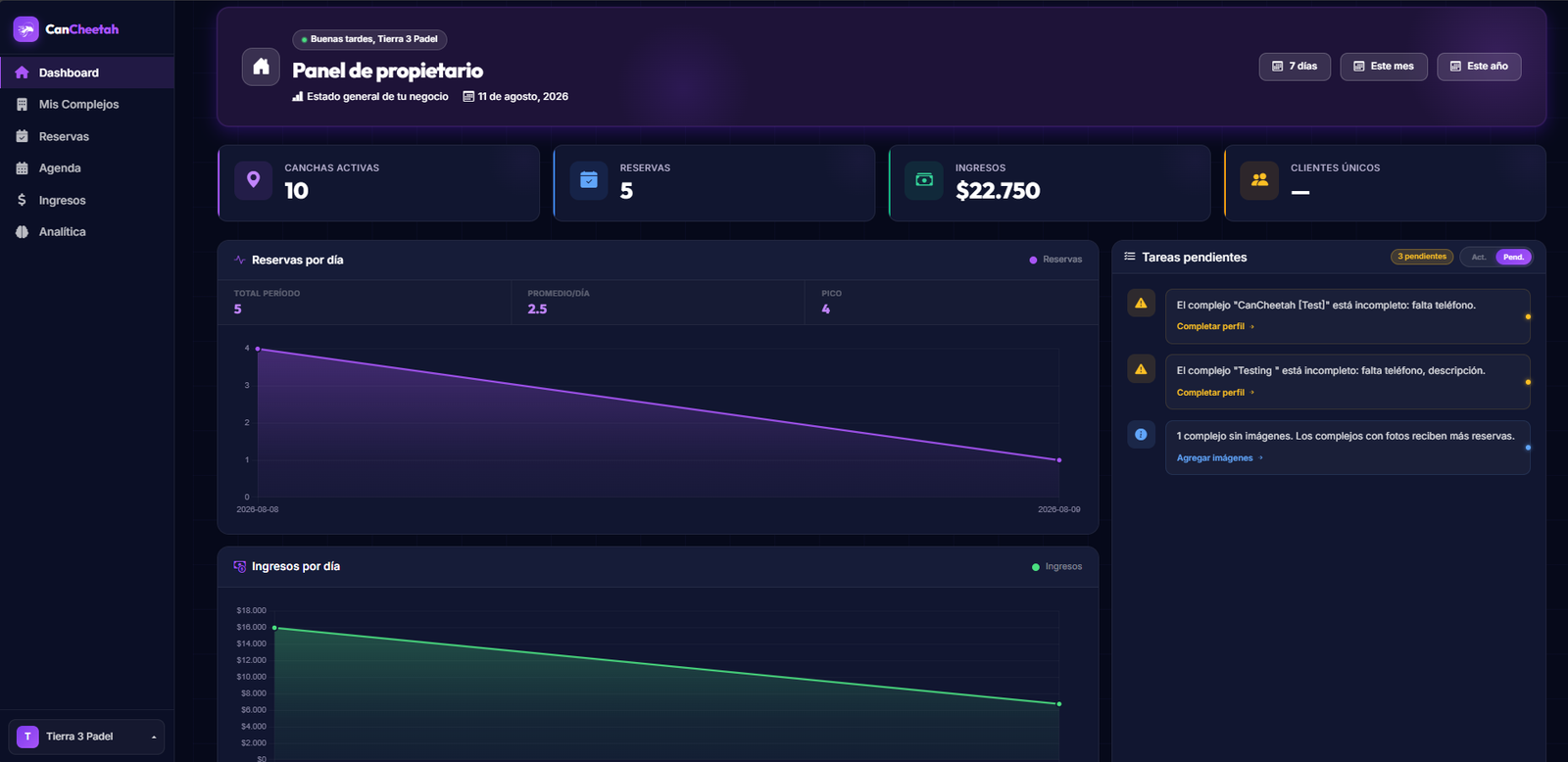The width and height of the screenshot is (1568, 762).
Task: Click the money icon in the Ingresos stat card
Action: [x=924, y=180]
